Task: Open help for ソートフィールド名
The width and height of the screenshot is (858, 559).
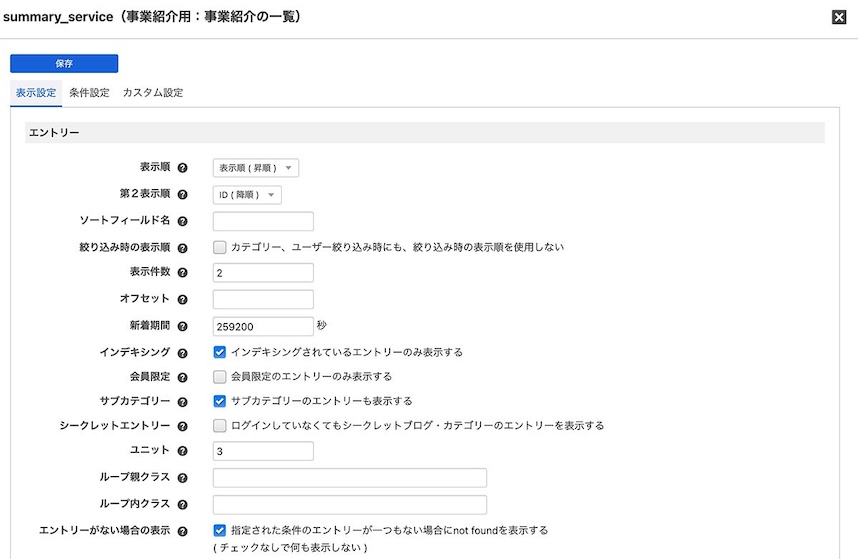Action: point(182,221)
